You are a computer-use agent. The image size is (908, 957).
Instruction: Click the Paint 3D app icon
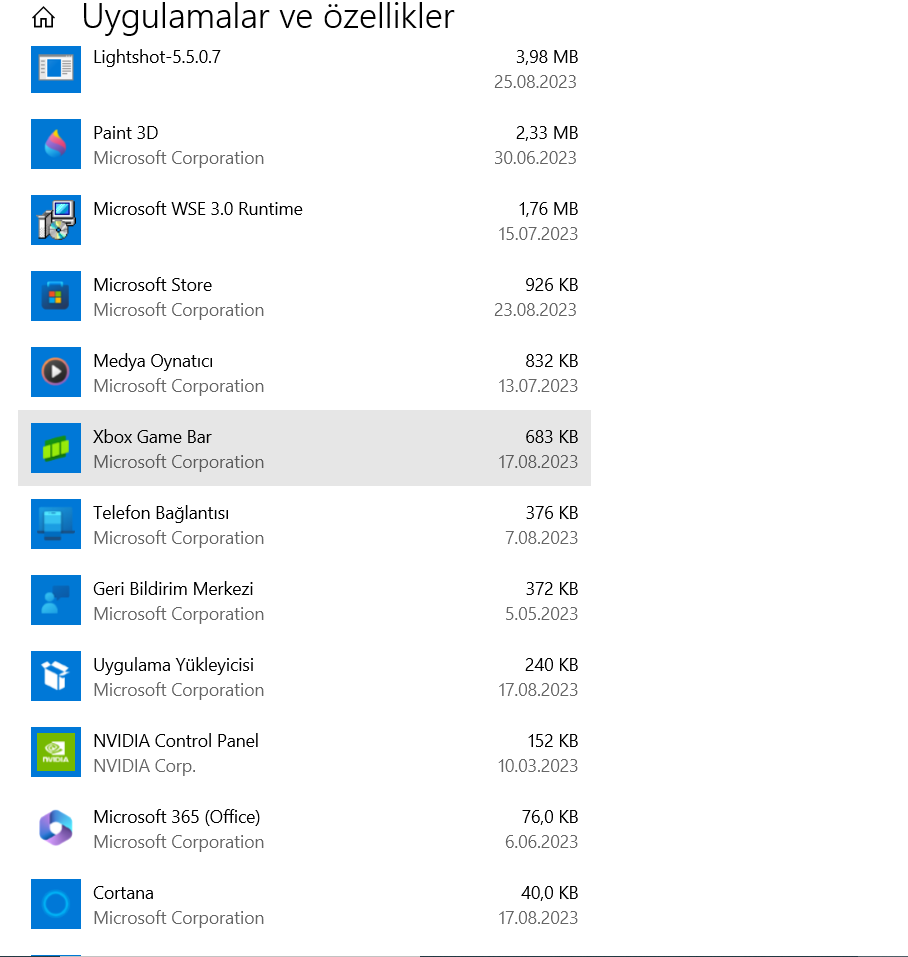(x=56, y=144)
